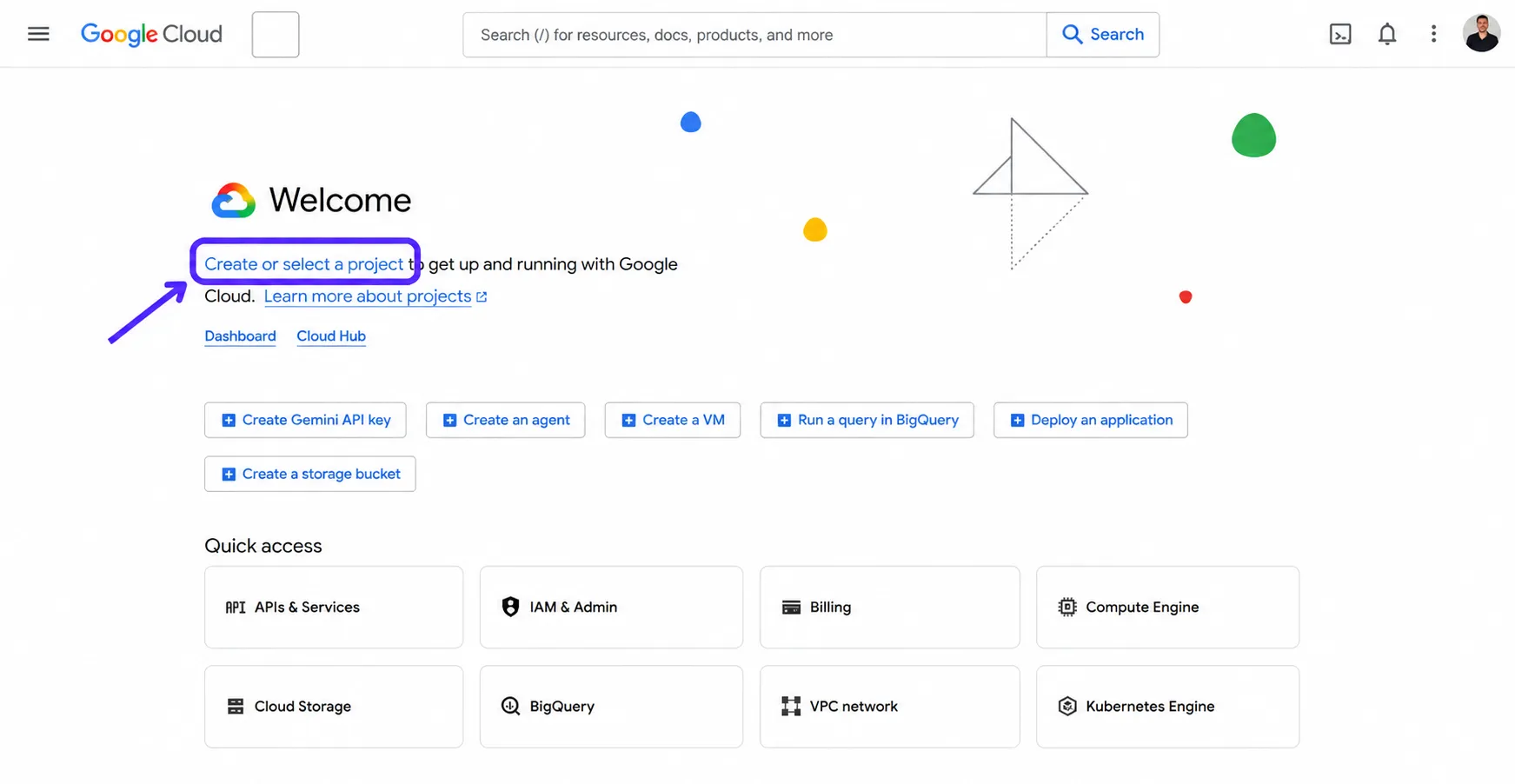Click the Quick access heading text
1515x784 pixels.
tap(263, 546)
